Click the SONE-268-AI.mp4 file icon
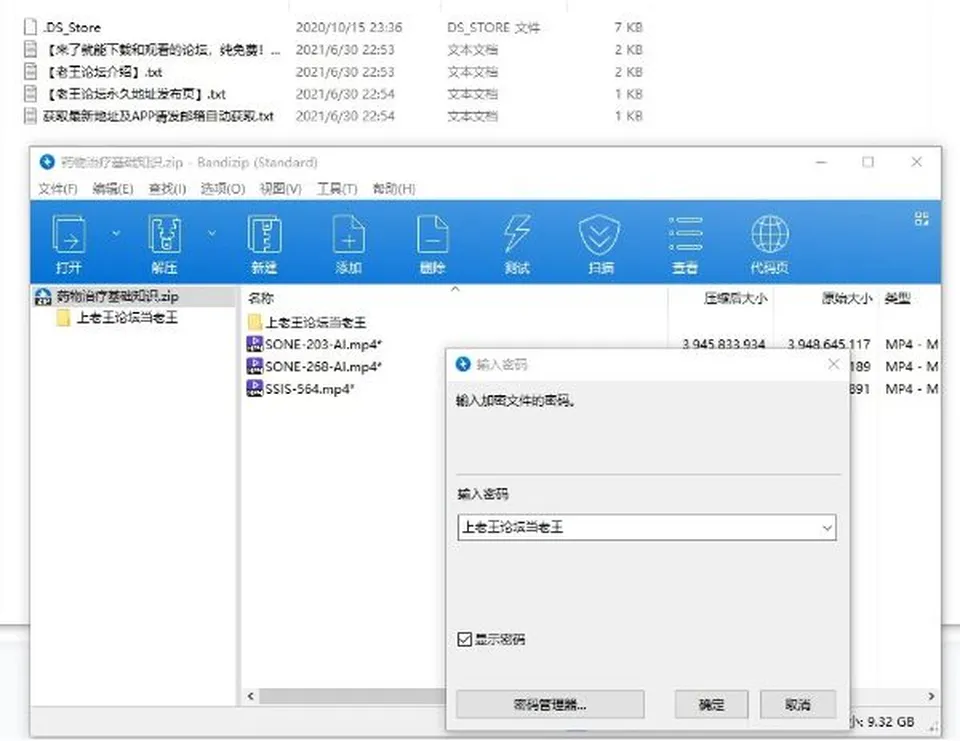This screenshot has height=741, width=960. point(254,366)
